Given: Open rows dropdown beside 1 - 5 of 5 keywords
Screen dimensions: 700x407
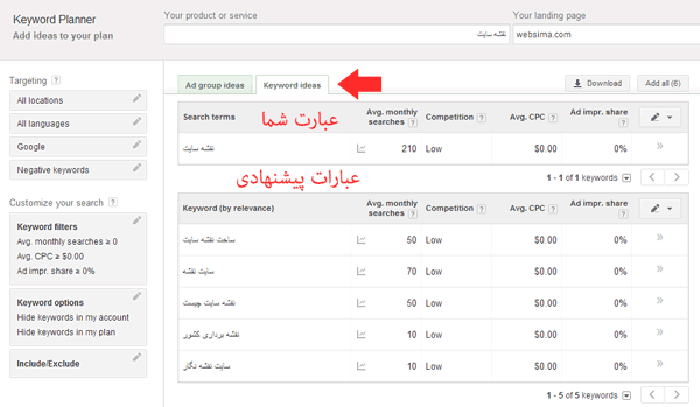Looking at the screenshot, I should [627, 395].
